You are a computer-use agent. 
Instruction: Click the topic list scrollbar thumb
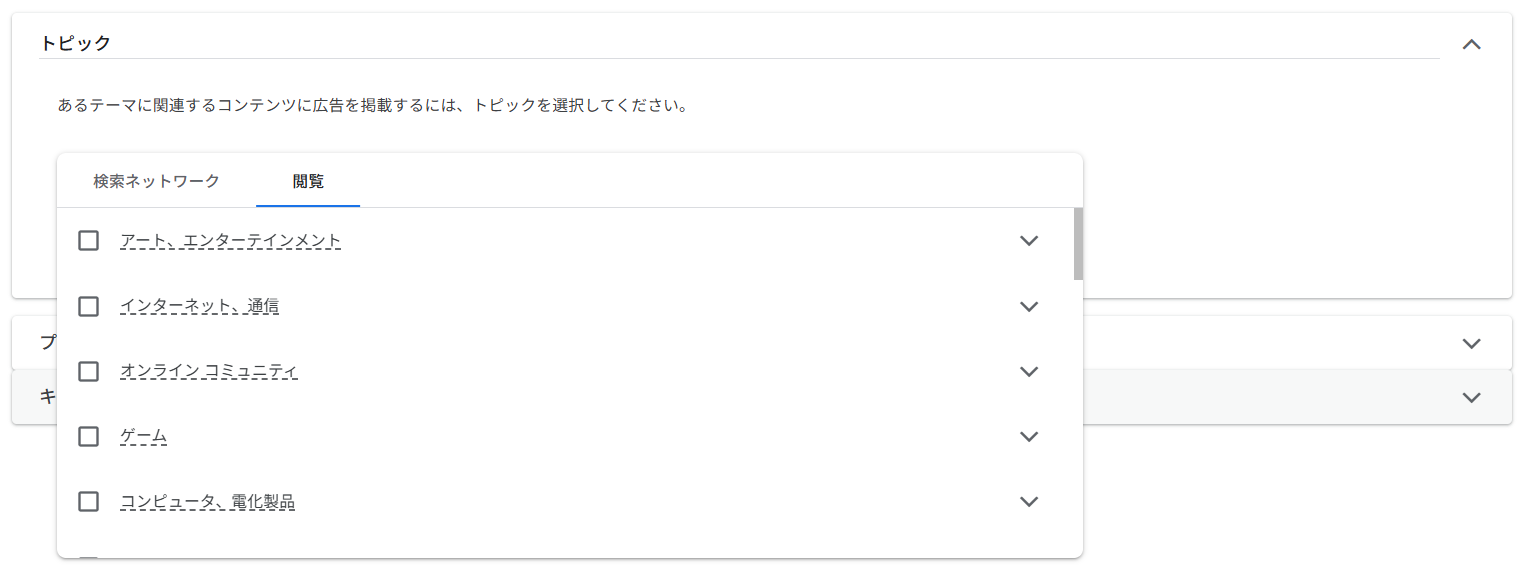(x=1078, y=244)
